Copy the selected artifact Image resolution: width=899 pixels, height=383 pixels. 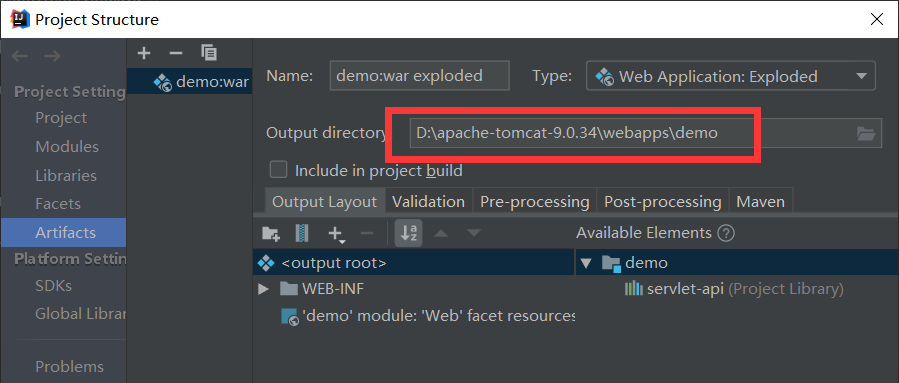pos(209,53)
